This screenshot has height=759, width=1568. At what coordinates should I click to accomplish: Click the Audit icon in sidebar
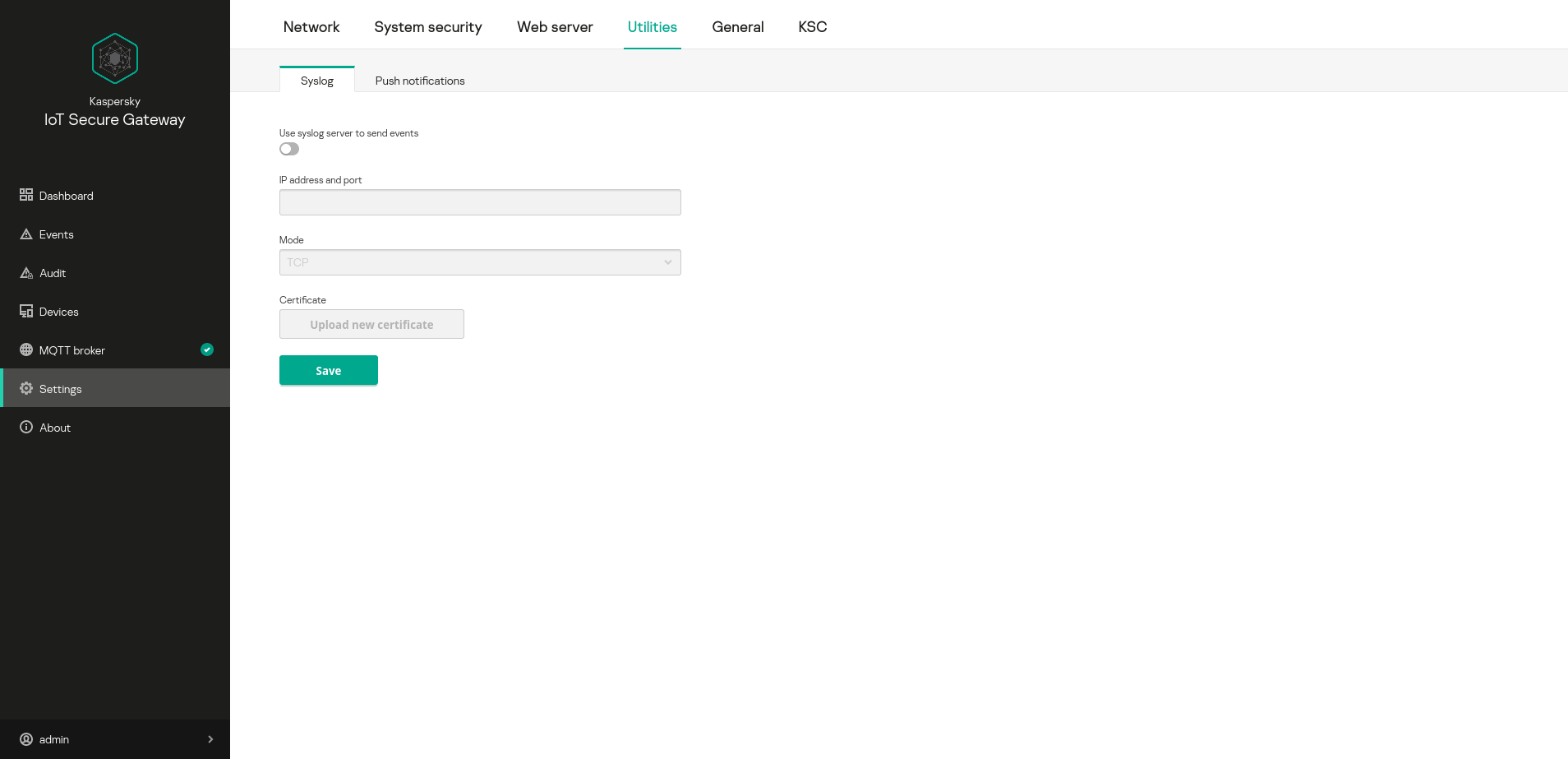pyautogui.click(x=26, y=273)
